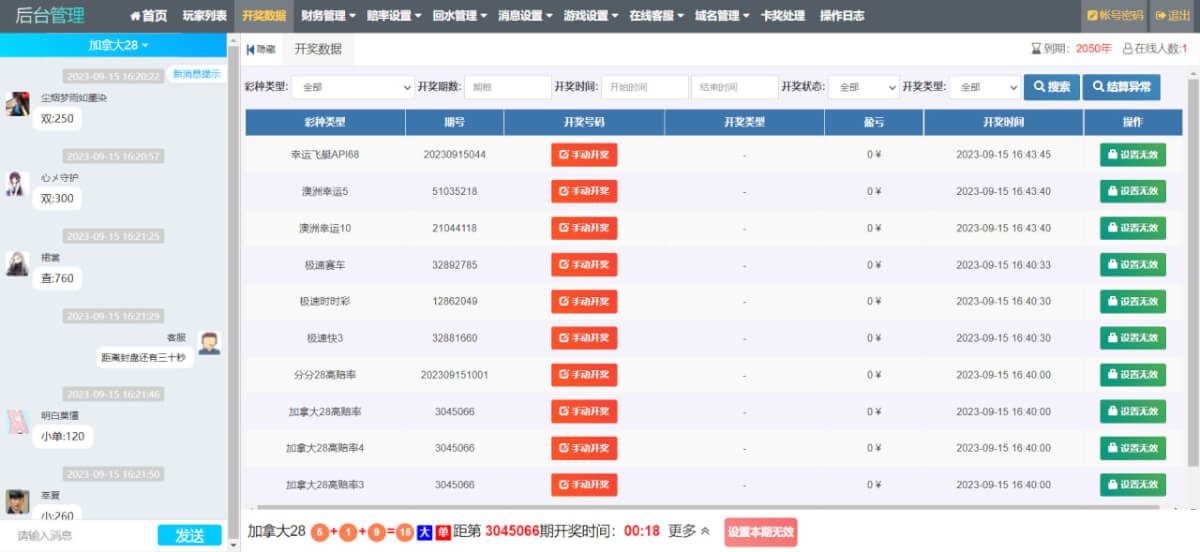Click the 退出 logout button

click(1173, 16)
